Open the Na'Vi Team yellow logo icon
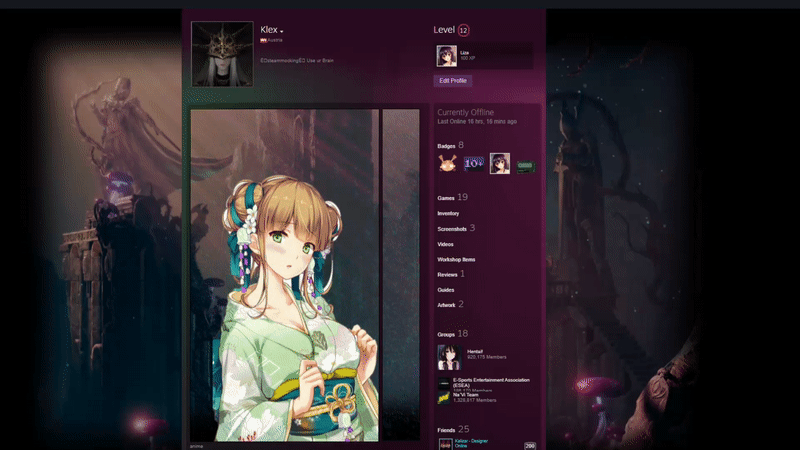 [x=443, y=398]
